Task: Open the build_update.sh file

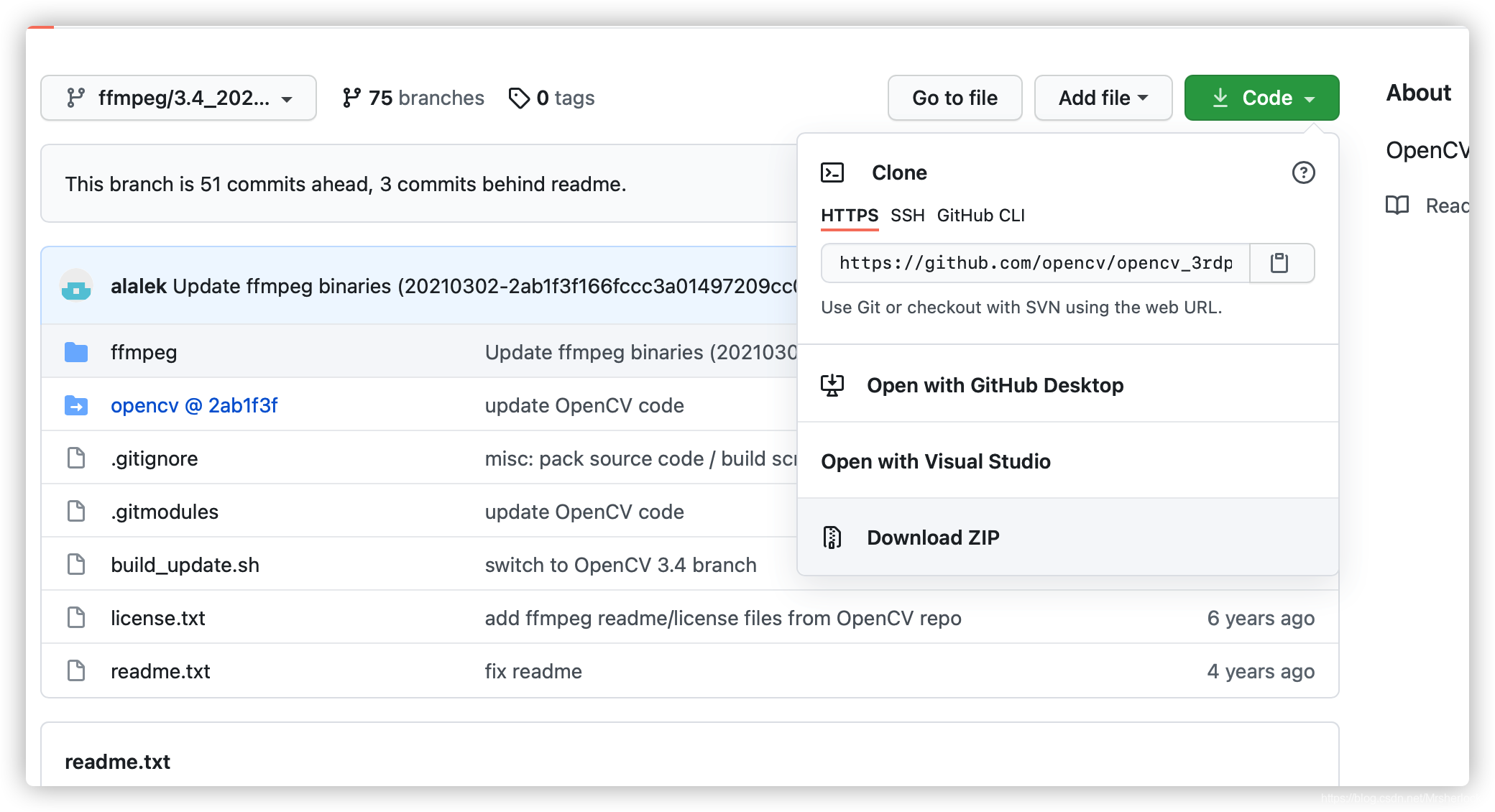Action: coord(185,565)
